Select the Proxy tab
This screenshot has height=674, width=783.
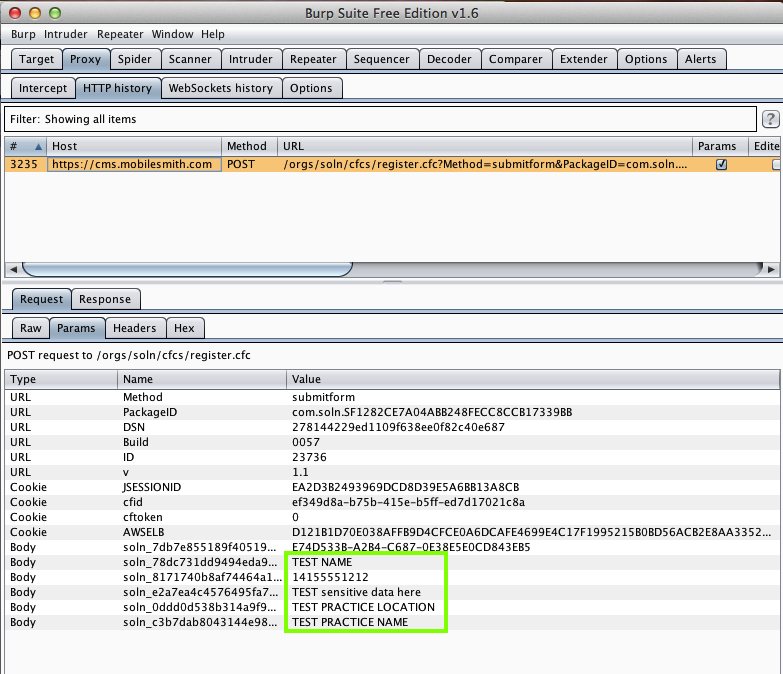pos(85,59)
